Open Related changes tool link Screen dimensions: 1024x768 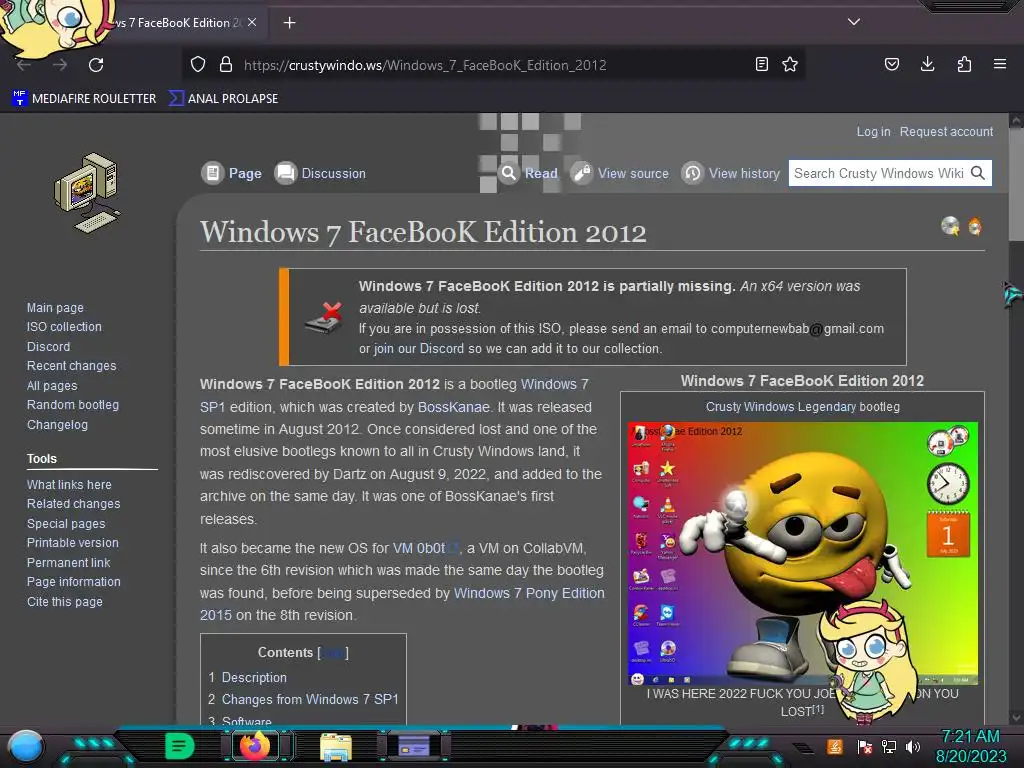73,504
